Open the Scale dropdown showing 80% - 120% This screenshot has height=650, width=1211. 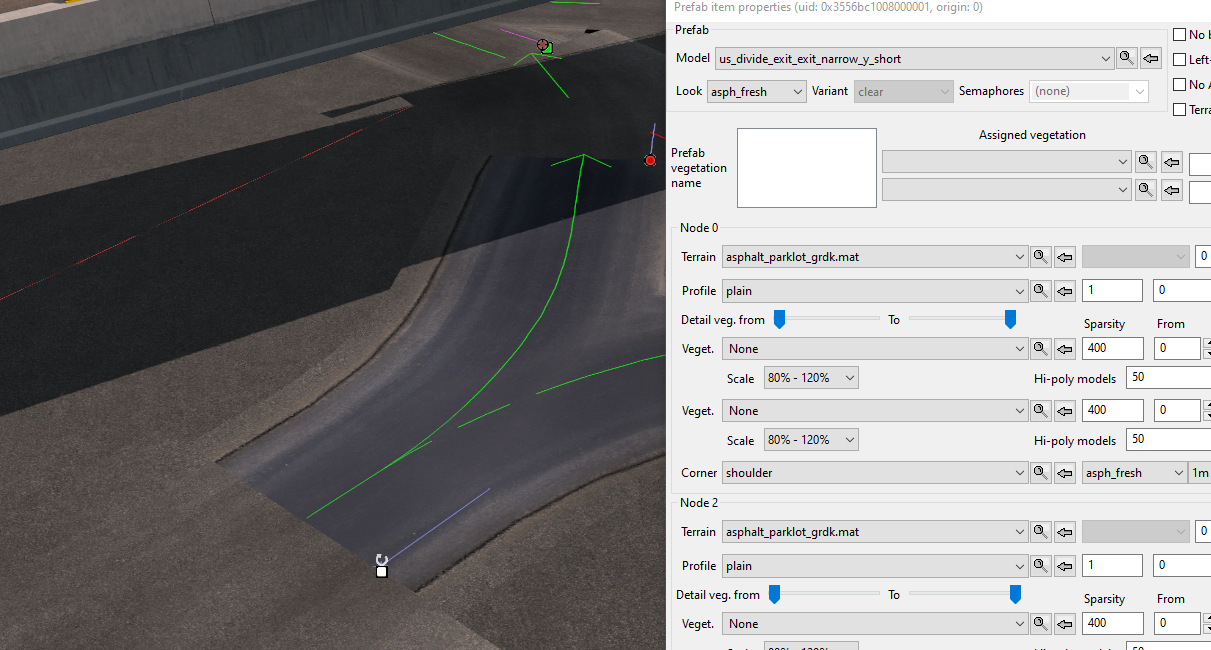pyautogui.click(x=811, y=377)
